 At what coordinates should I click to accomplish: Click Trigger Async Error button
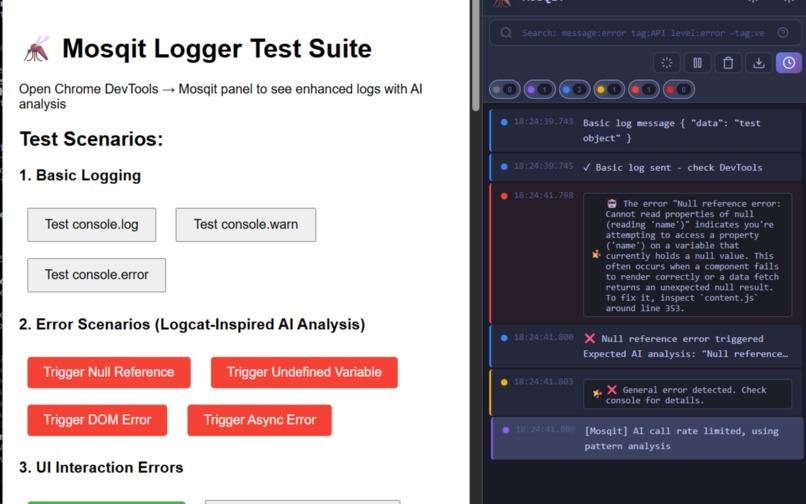click(260, 420)
